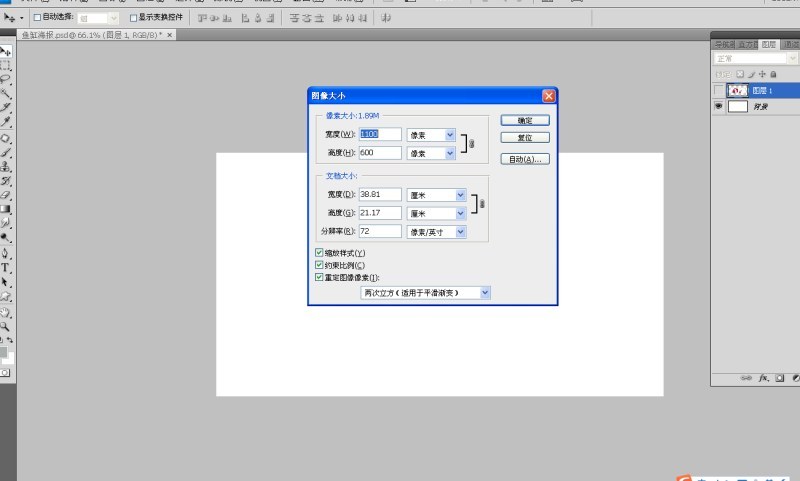The width and height of the screenshot is (800, 481).
Task: Select the Gradient tool
Action: 6,209
